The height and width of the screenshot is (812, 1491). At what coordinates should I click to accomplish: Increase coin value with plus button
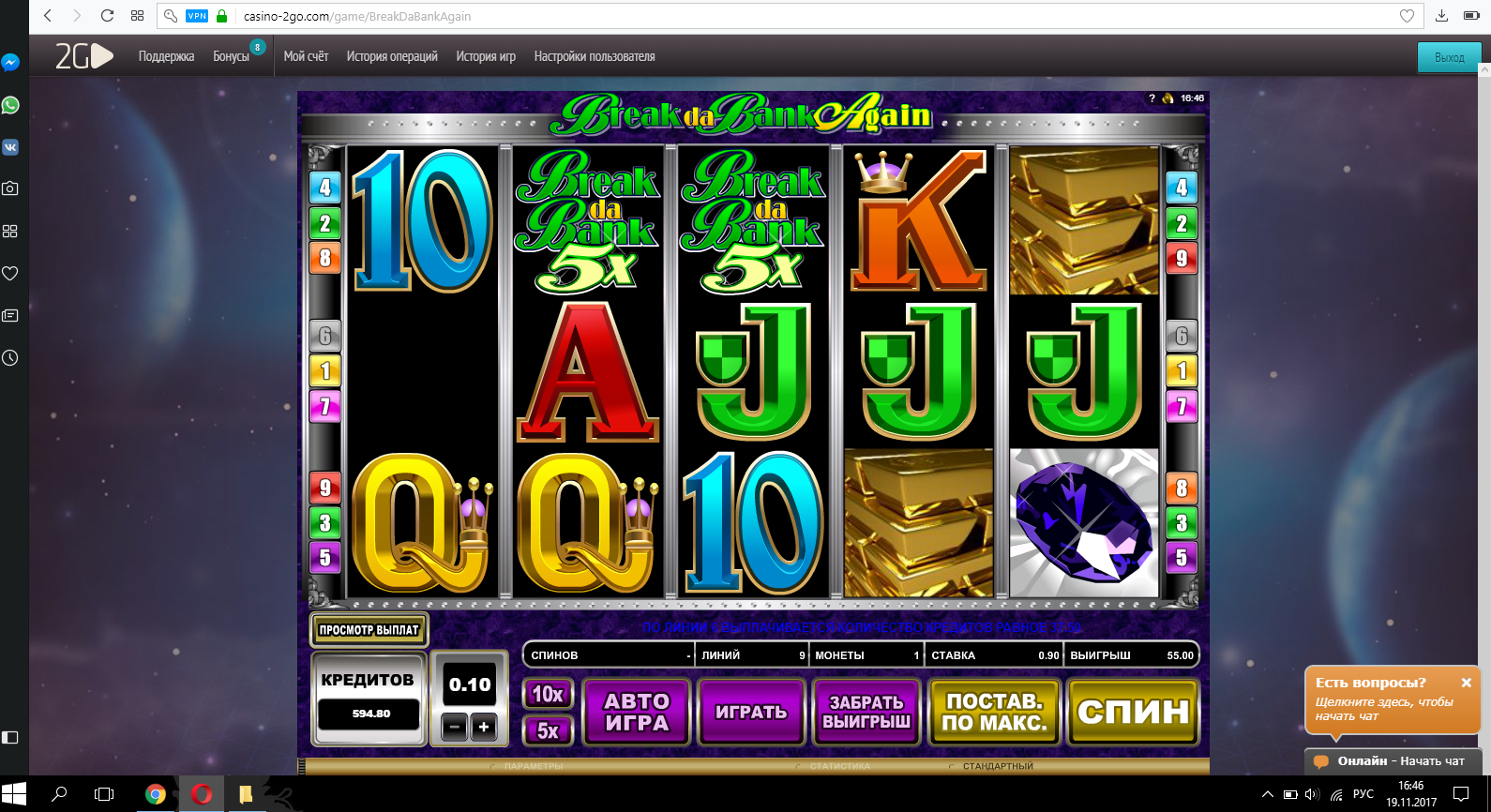click(x=484, y=727)
